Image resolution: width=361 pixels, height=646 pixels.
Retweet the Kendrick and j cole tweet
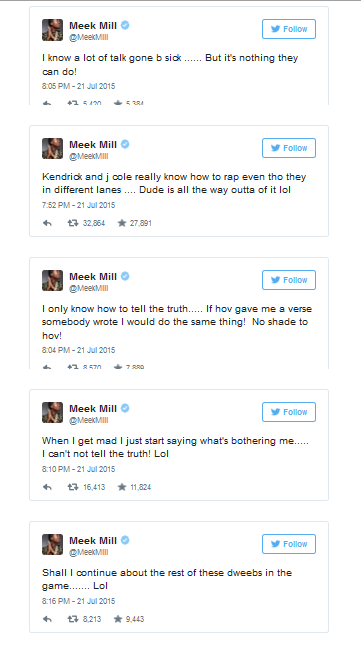(73, 223)
